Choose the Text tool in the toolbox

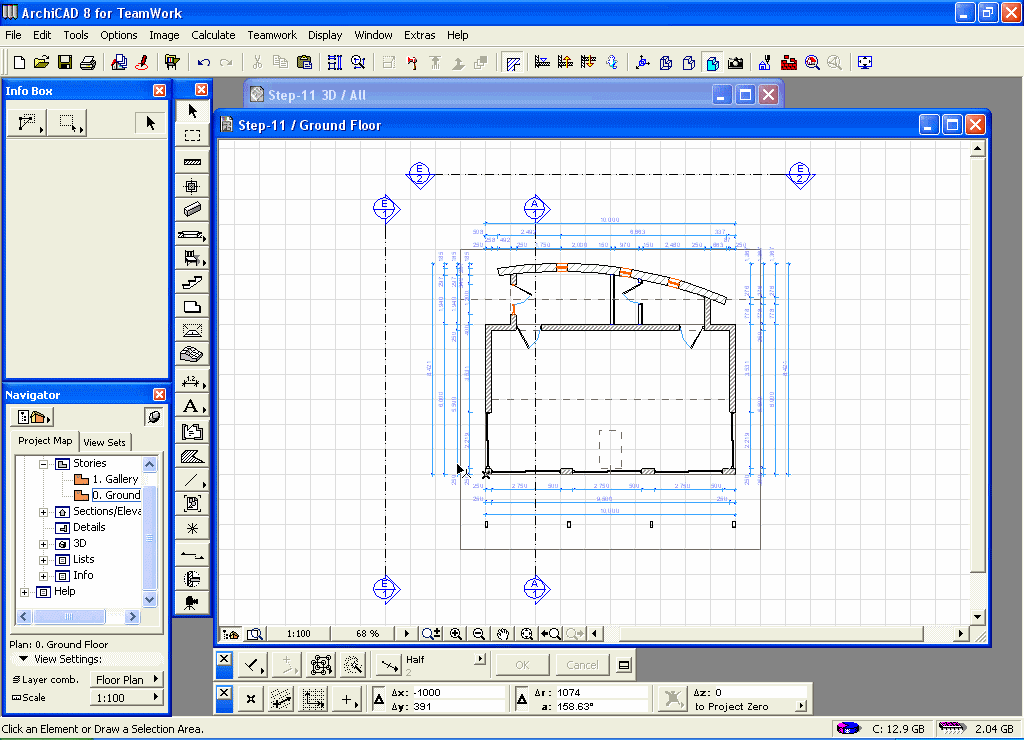(190, 406)
